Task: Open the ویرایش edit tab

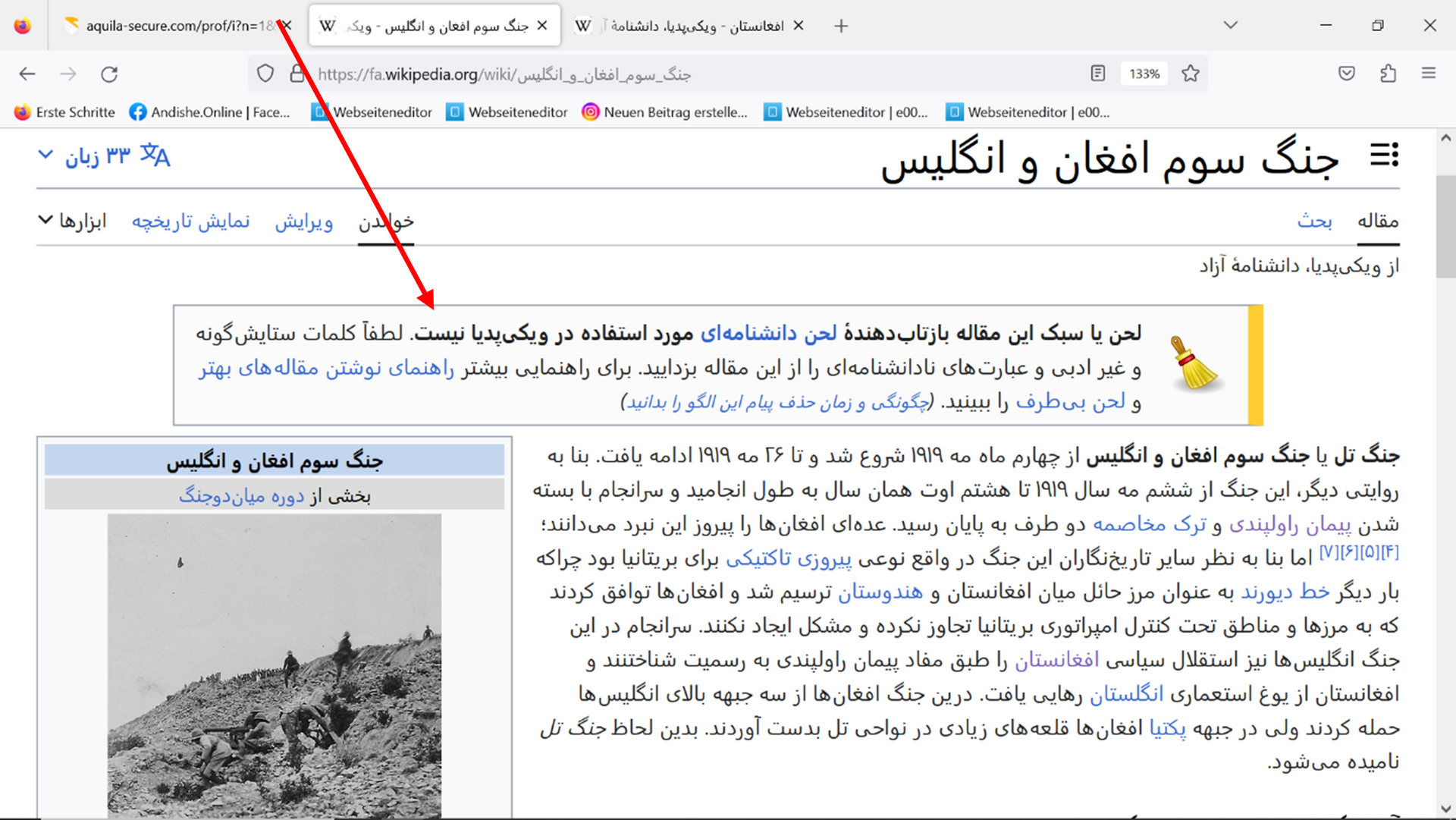Action: (304, 221)
